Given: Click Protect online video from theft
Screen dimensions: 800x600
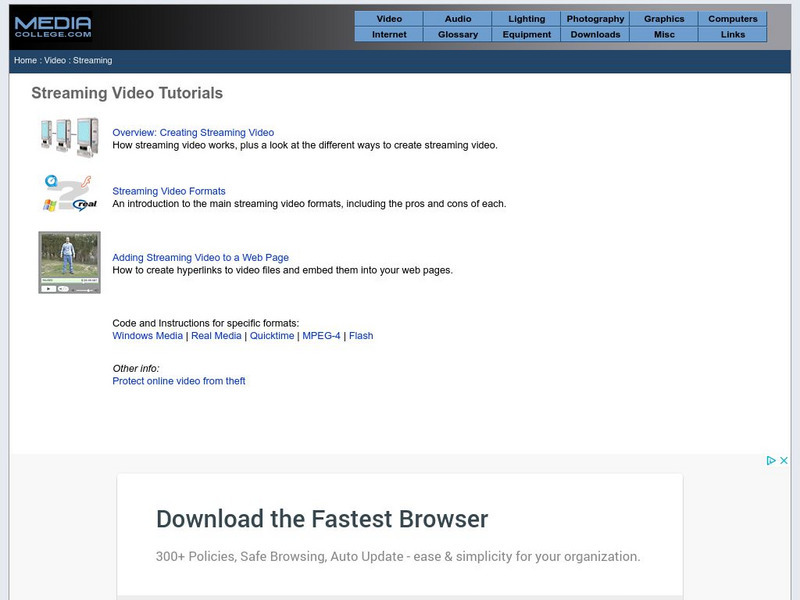Looking at the screenshot, I should pos(179,380).
